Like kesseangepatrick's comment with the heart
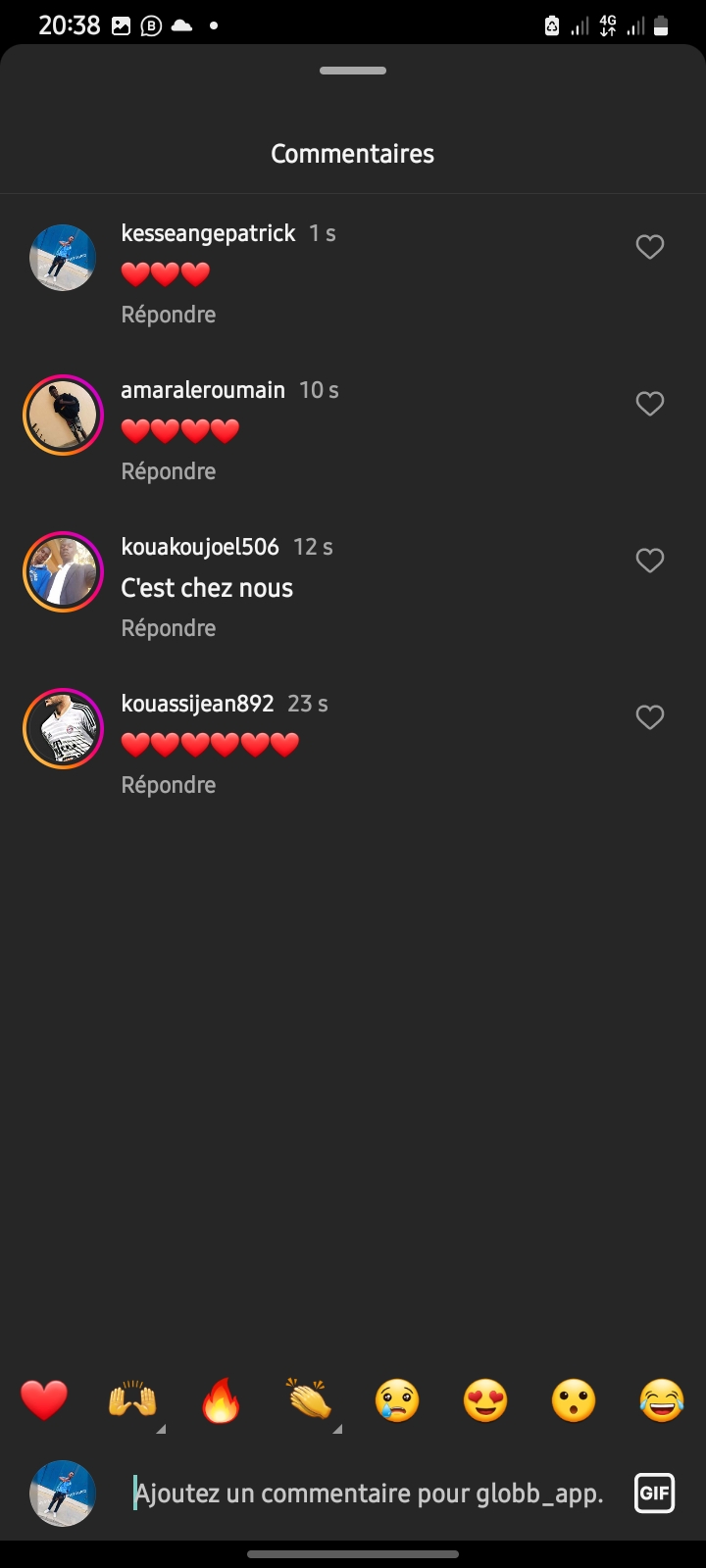This screenshot has height=1568, width=706. [650, 247]
